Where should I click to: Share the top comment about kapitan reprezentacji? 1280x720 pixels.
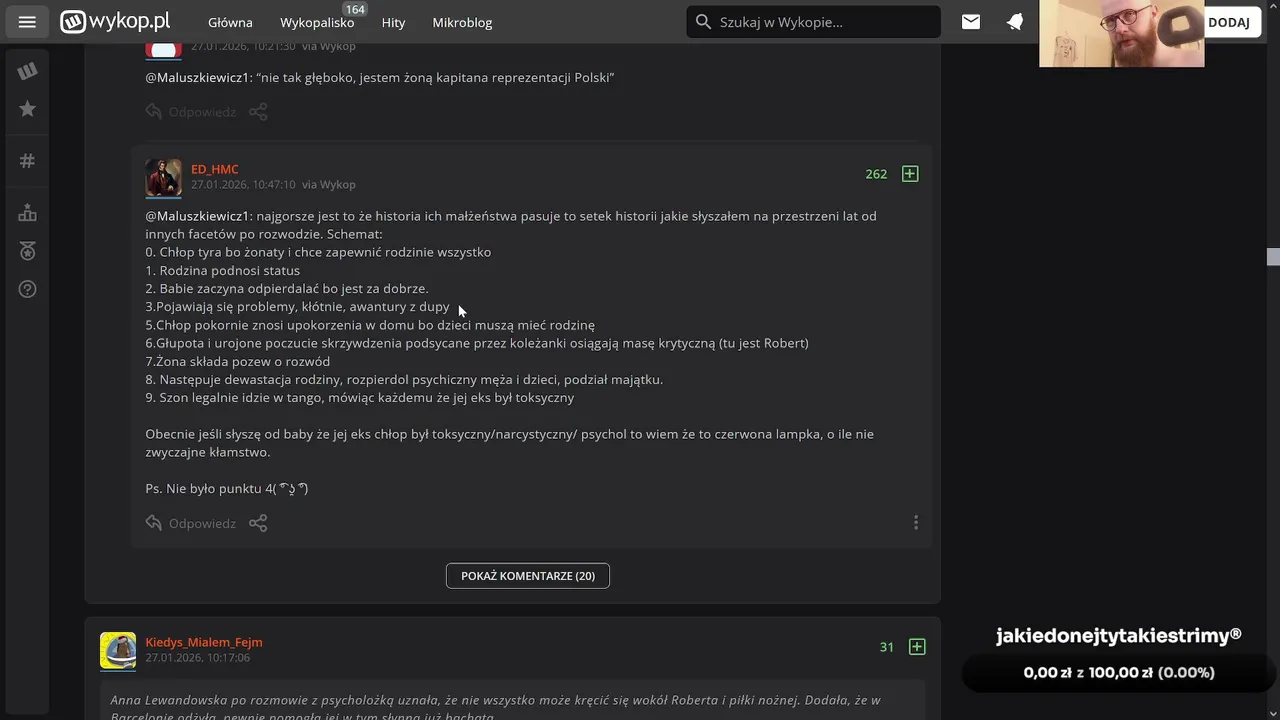[x=258, y=112]
